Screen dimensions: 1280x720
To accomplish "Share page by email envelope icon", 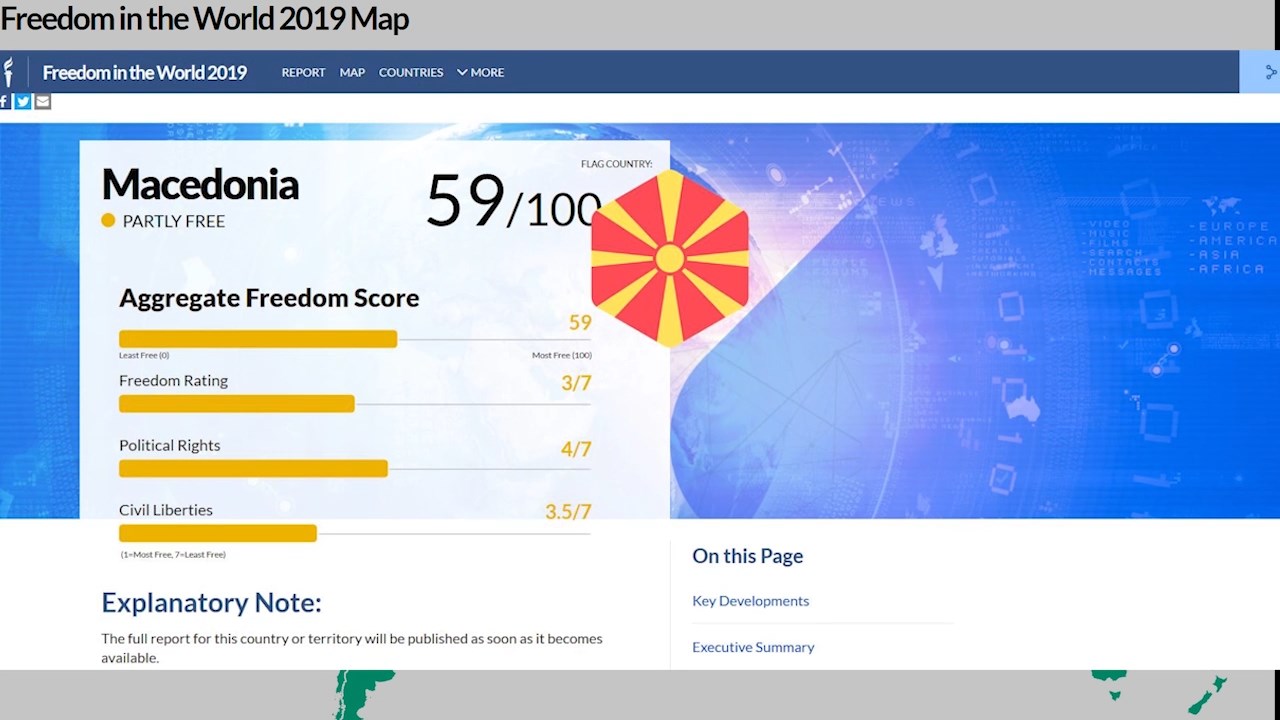I will pos(42,101).
